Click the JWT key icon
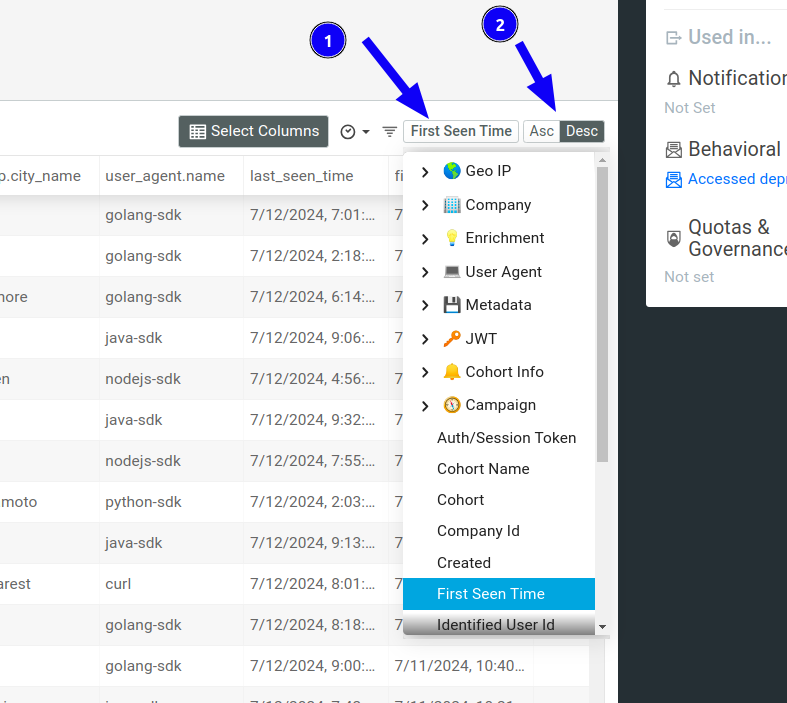 (x=452, y=339)
